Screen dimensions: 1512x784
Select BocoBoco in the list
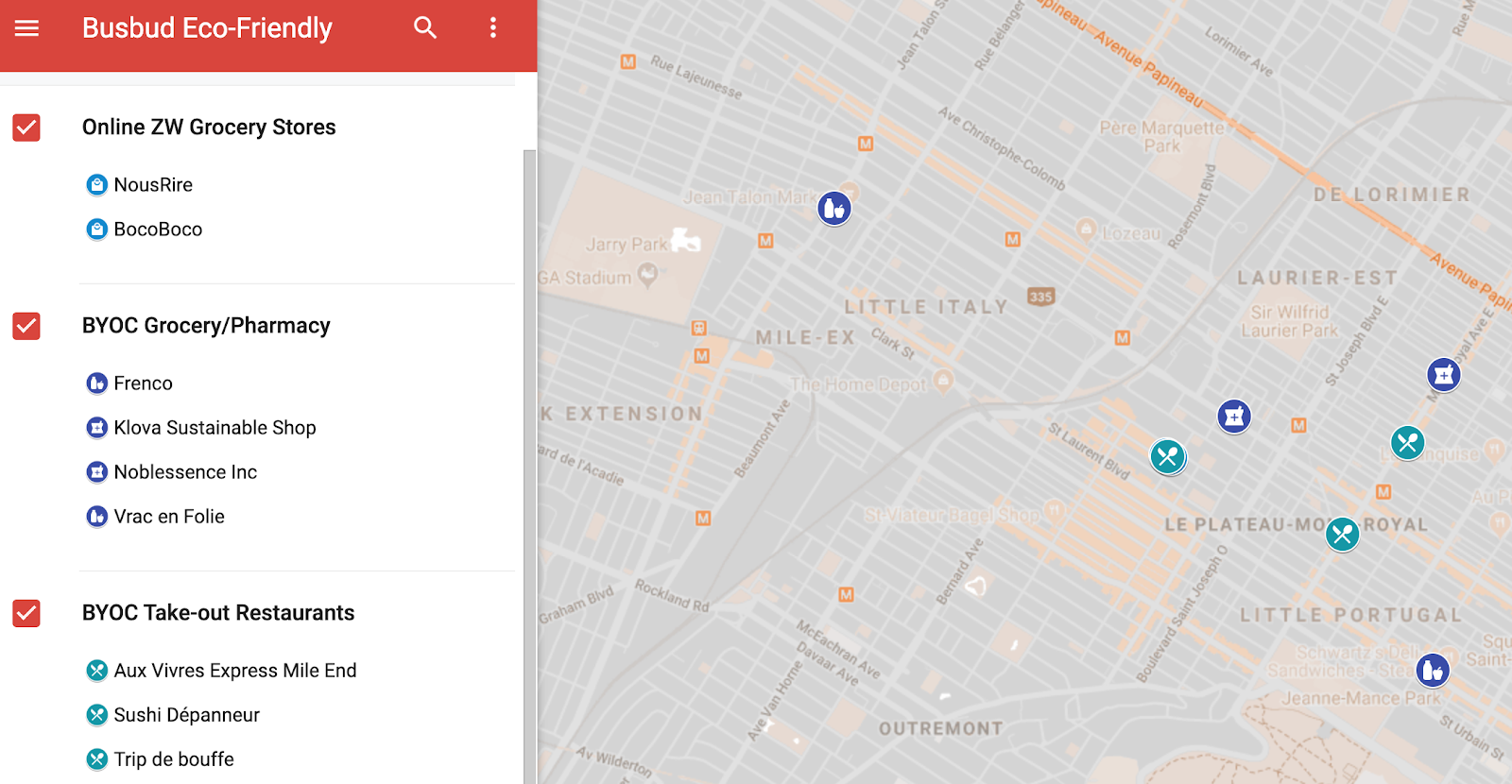[158, 230]
